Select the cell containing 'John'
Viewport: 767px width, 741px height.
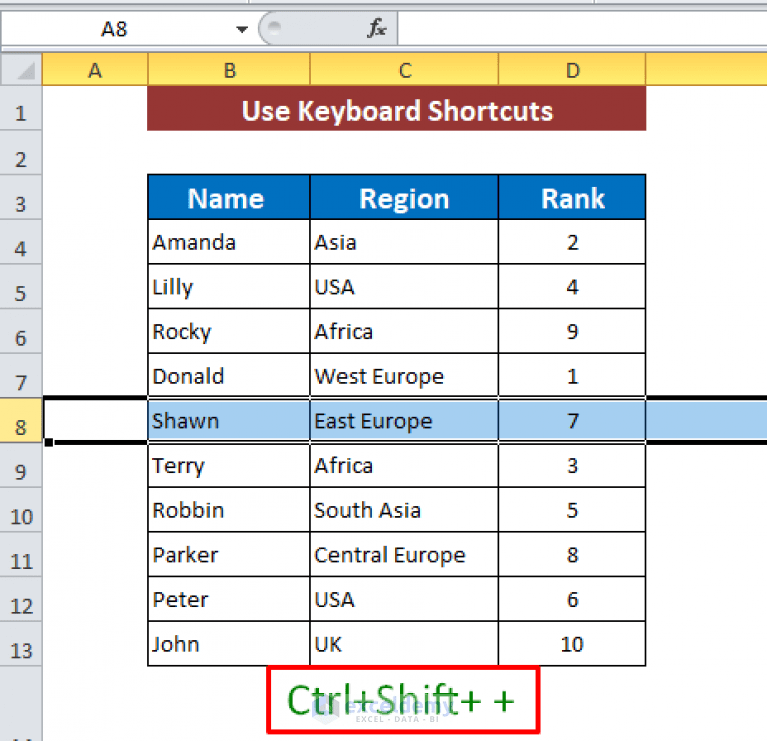pos(228,644)
